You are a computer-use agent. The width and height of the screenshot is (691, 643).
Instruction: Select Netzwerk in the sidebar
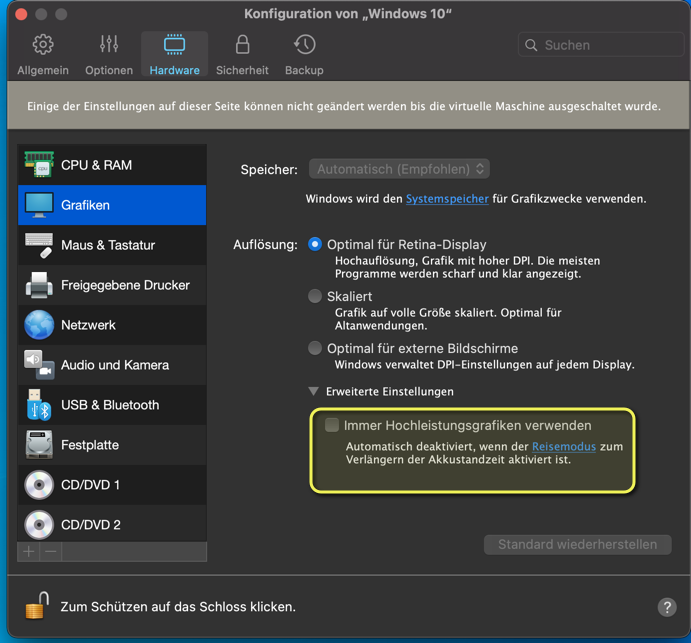pyautogui.click(x=112, y=325)
